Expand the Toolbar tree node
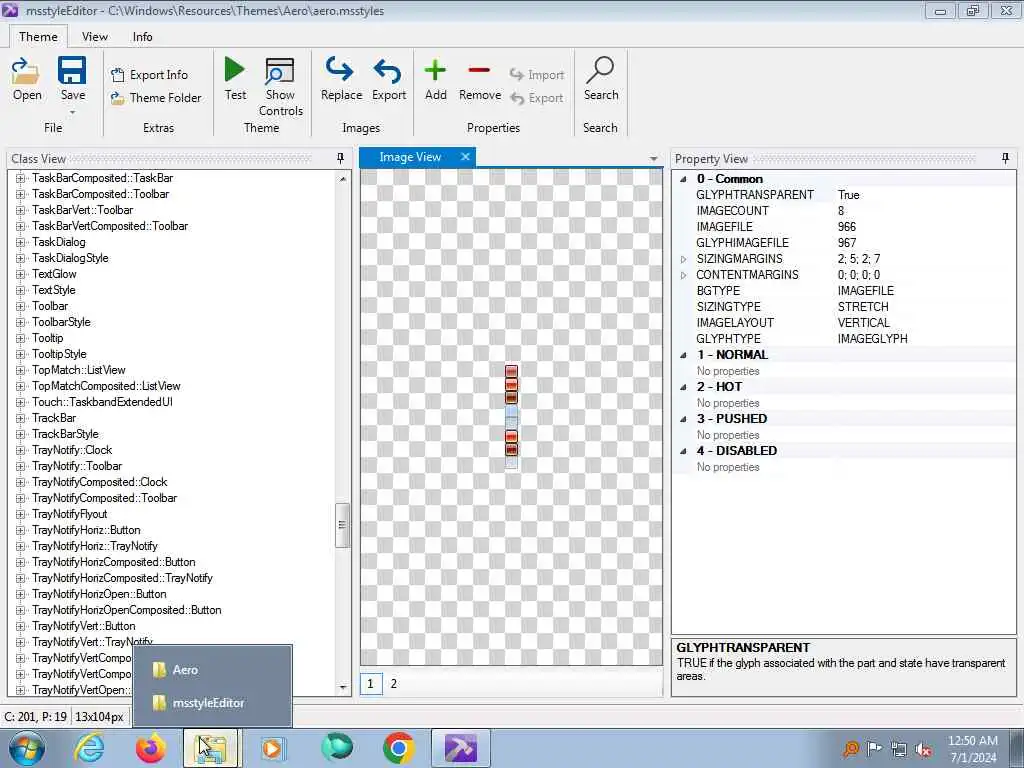Image resolution: width=1024 pixels, height=768 pixels. pyautogui.click(x=20, y=306)
